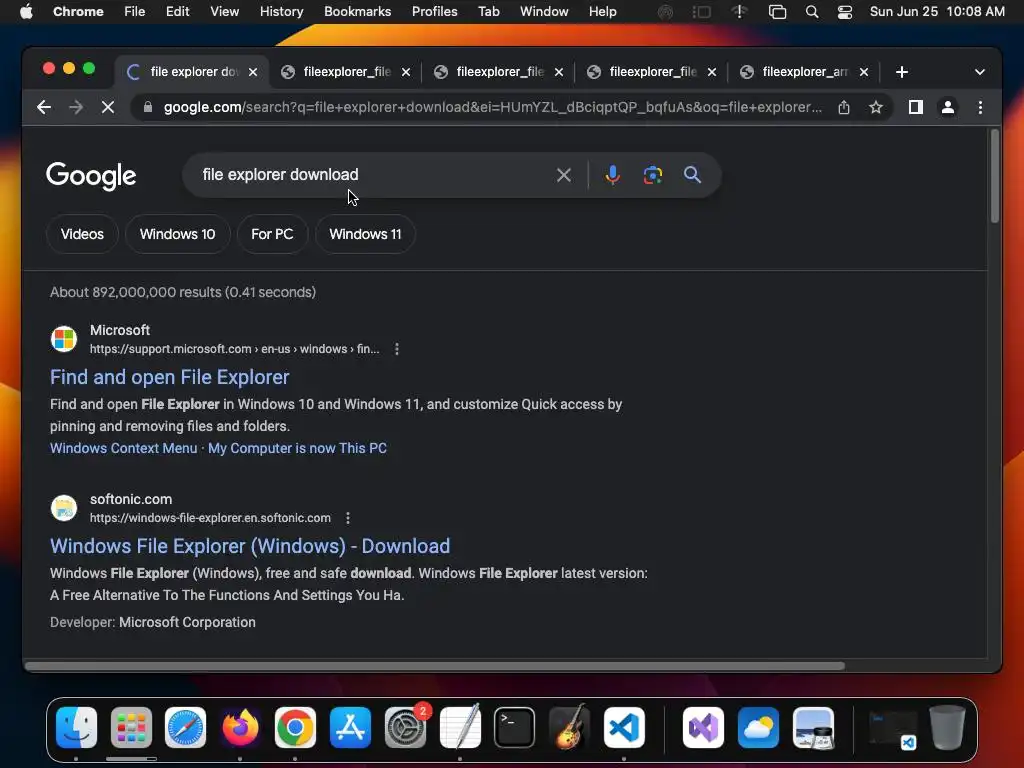Viewport: 1024px width, 768px height.
Task: Open Trash in the Dock
Action: (947, 728)
